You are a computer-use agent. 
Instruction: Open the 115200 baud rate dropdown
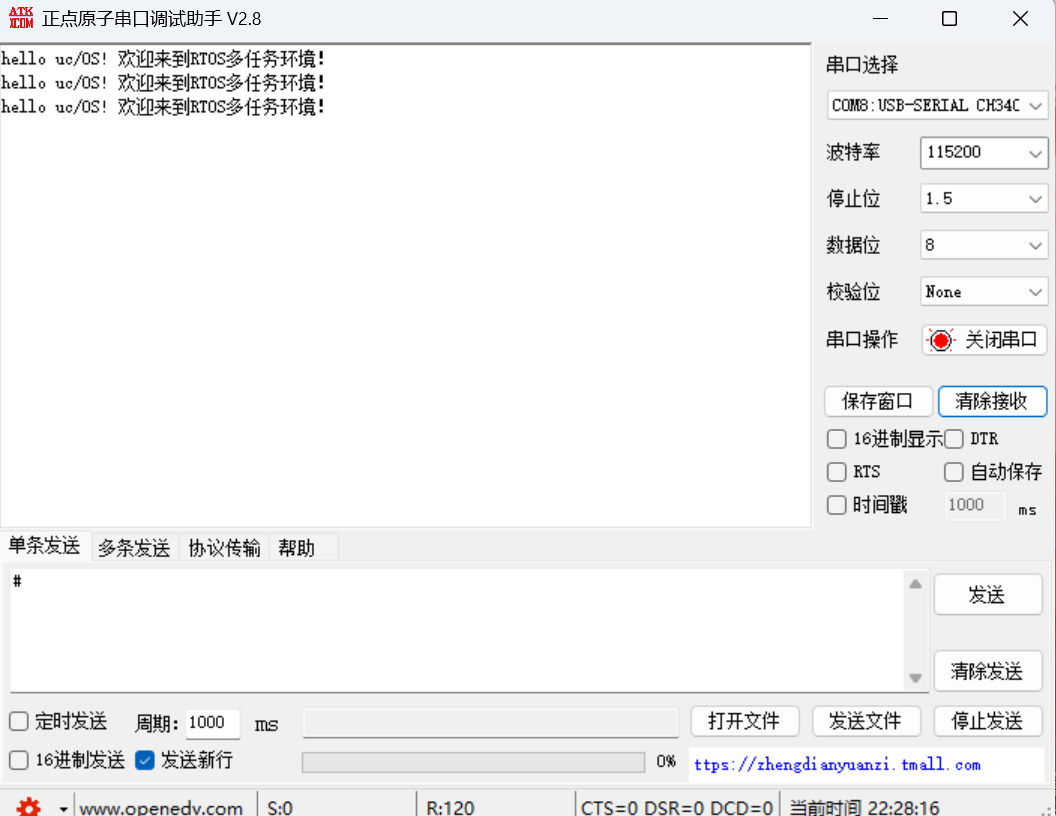click(x=984, y=153)
